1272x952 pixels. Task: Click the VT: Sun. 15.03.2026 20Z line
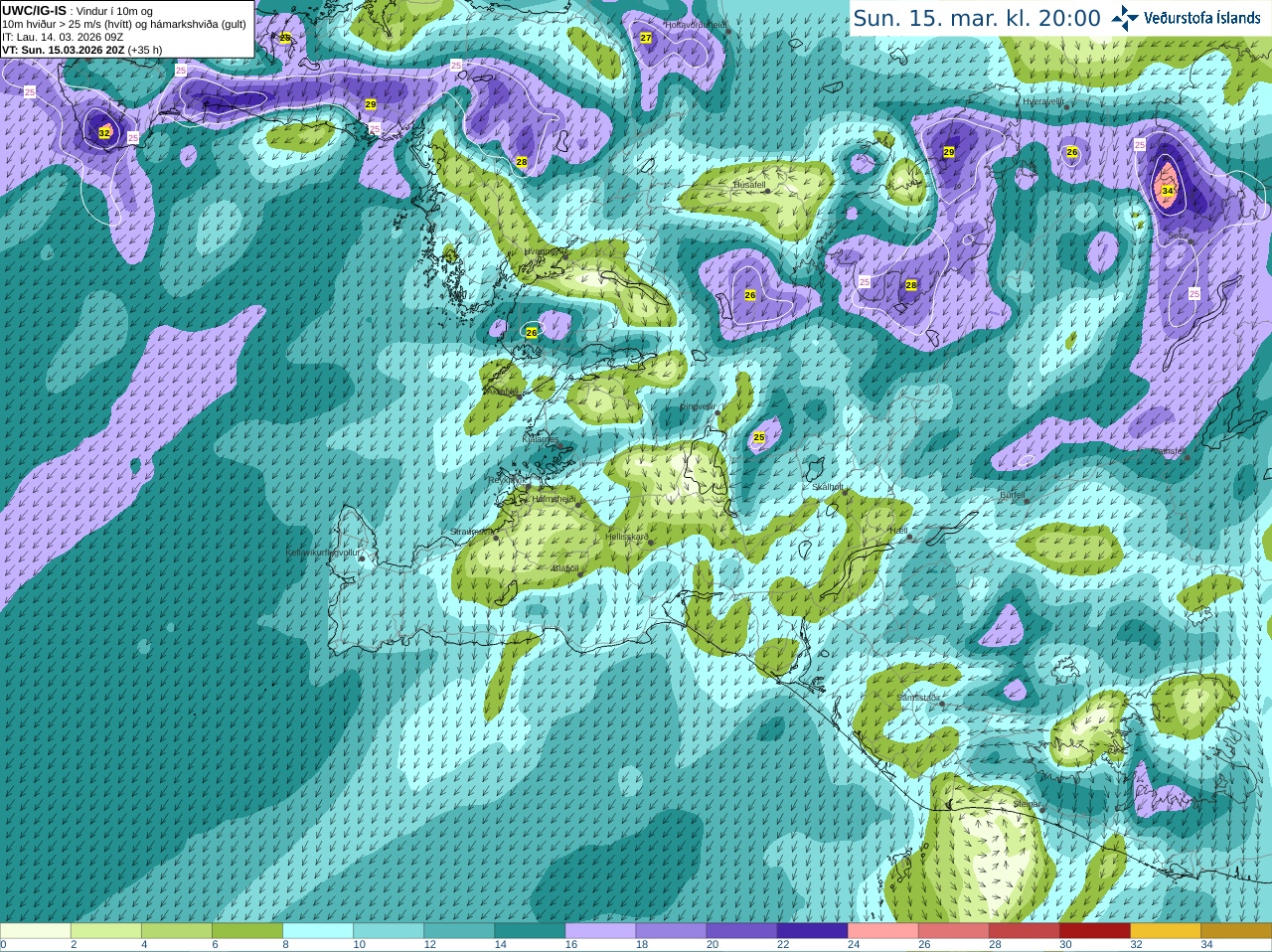point(81,50)
